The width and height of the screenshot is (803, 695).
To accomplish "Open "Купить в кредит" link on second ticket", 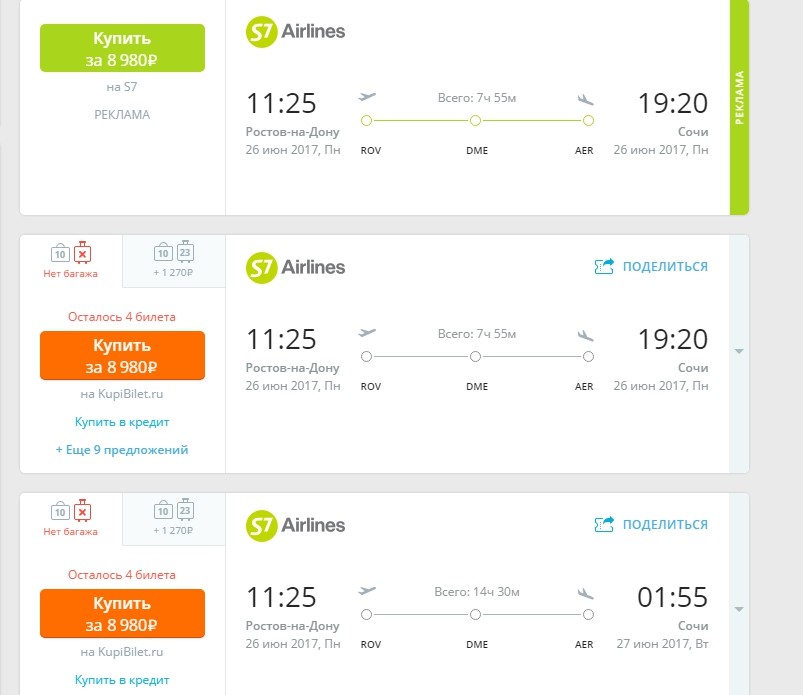I will click(x=122, y=422).
